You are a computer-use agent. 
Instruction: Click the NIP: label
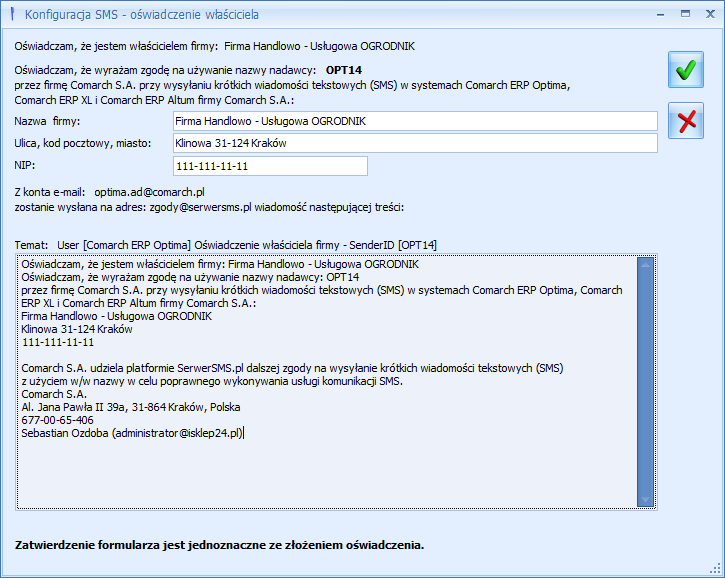coord(25,165)
